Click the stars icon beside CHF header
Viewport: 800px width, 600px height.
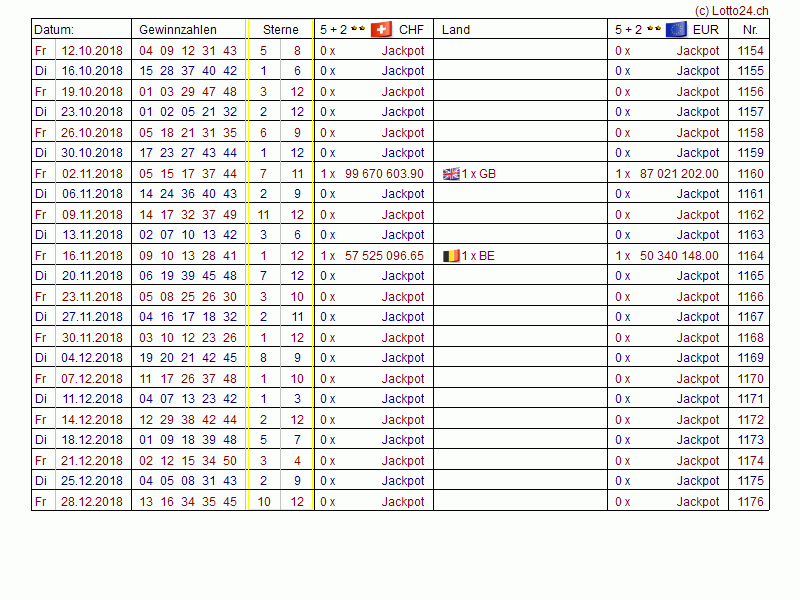pyautogui.click(x=357, y=29)
